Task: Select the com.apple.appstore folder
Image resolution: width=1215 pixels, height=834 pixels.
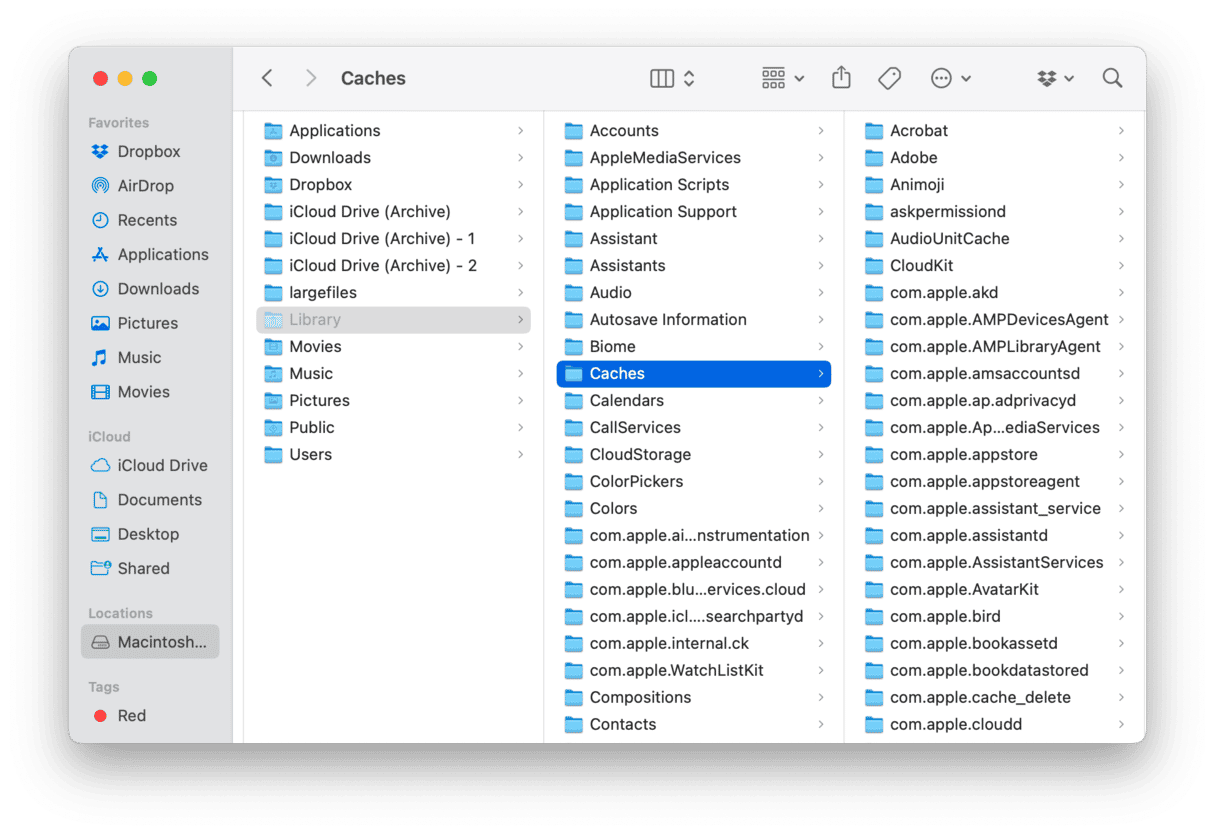Action: click(x=994, y=455)
